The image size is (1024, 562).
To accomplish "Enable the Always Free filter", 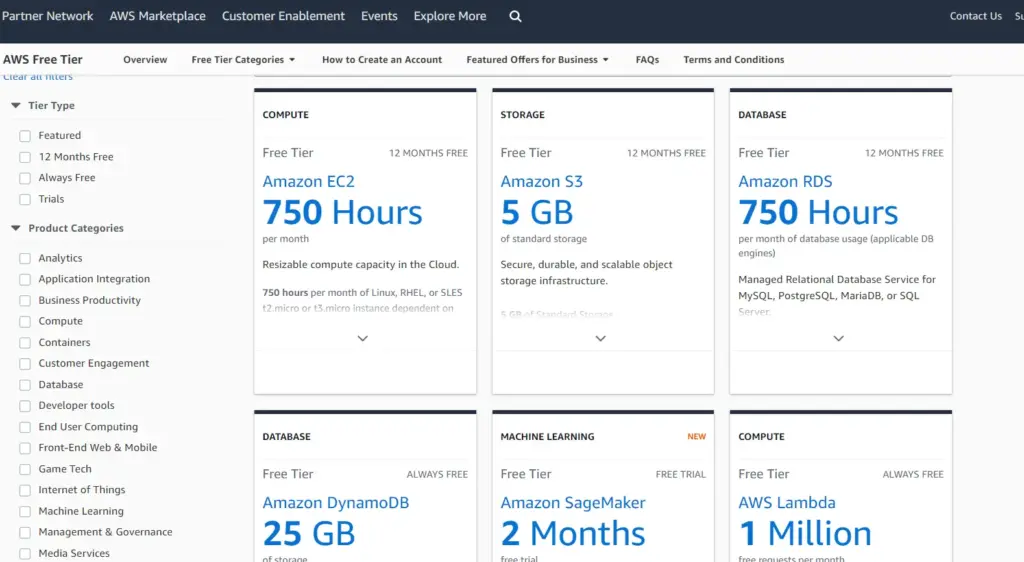I will point(25,178).
